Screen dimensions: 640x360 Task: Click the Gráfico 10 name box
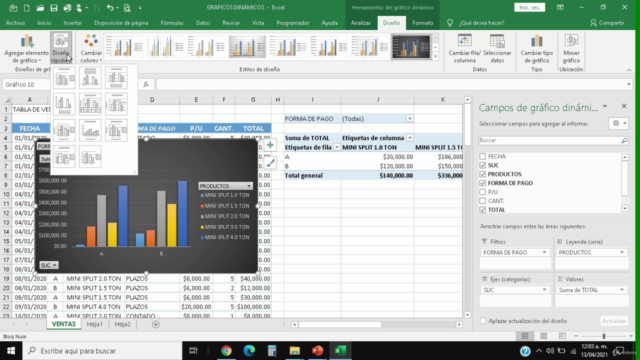pos(26,84)
